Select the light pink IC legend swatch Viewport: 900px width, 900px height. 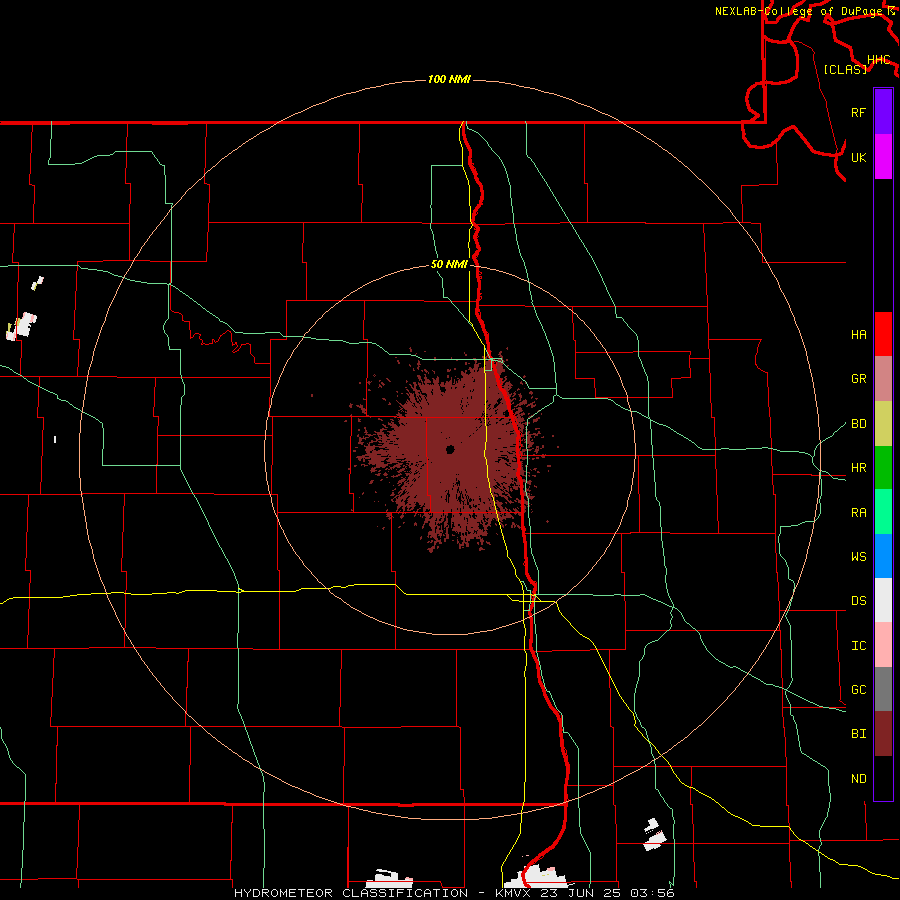coord(883,645)
